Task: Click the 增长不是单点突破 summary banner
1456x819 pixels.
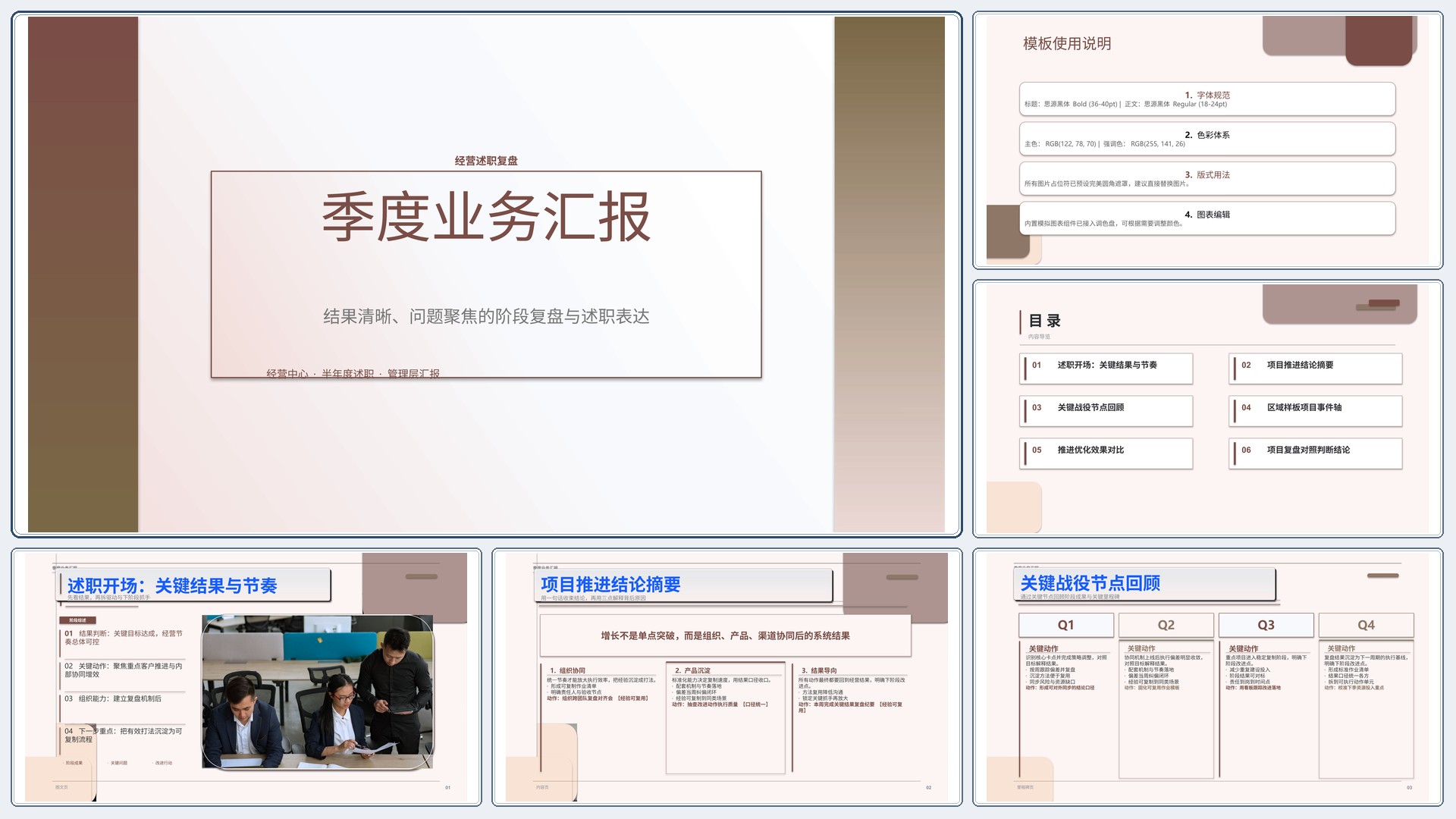Action: (726, 635)
